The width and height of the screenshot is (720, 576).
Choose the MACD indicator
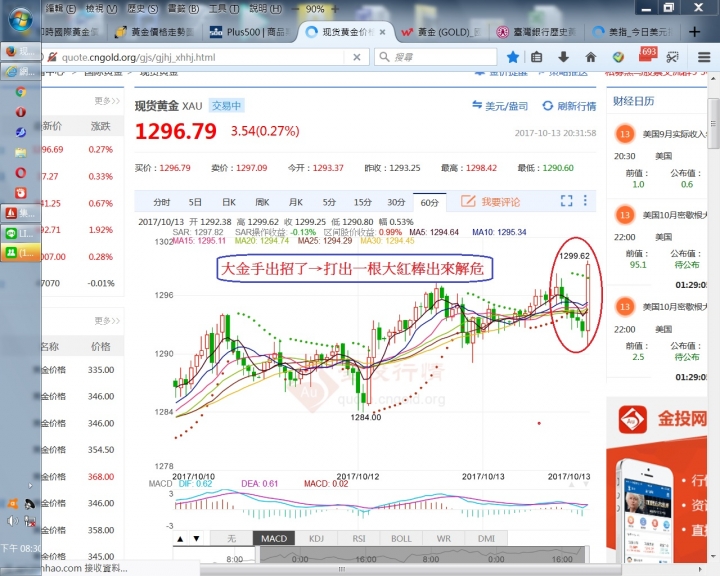pyautogui.click(x=274, y=538)
